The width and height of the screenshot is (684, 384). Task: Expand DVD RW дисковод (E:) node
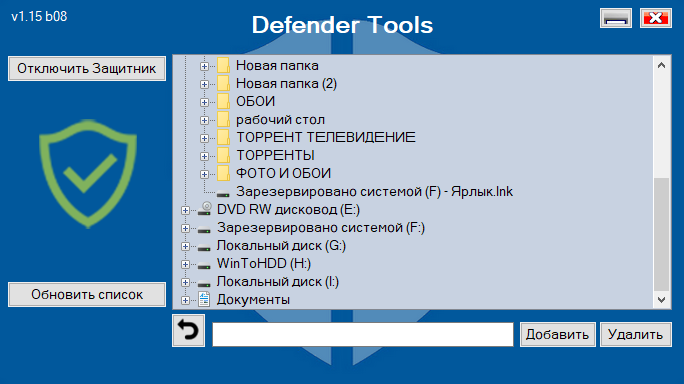tap(185, 210)
